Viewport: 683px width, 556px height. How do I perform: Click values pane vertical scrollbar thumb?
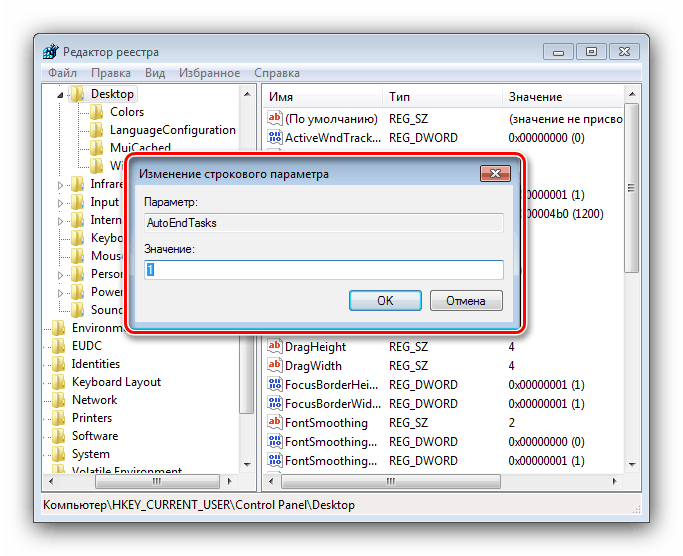(632, 188)
